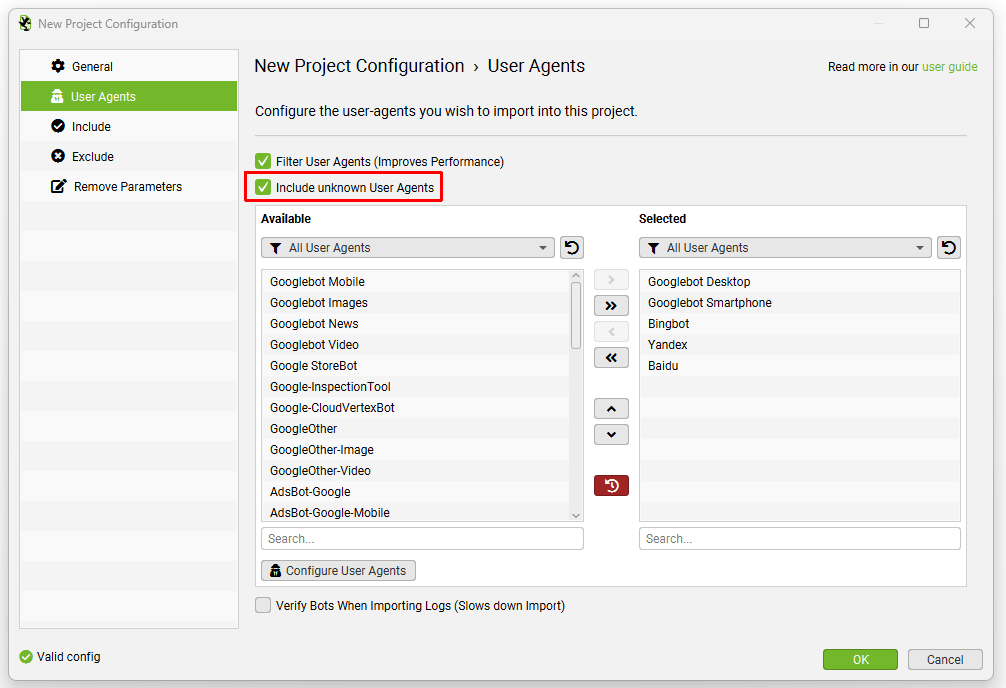Click the Available list search field

click(x=422, y=539)
